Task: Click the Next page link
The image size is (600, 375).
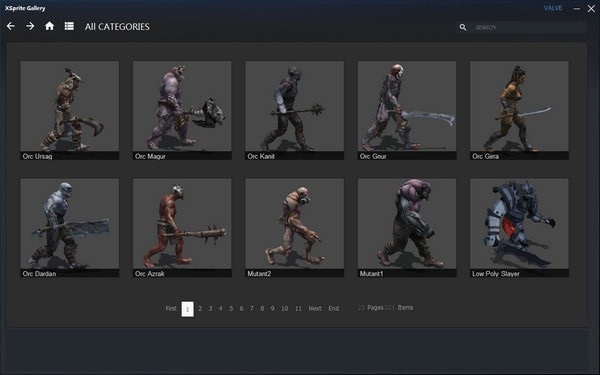Action: pos(315,308)
